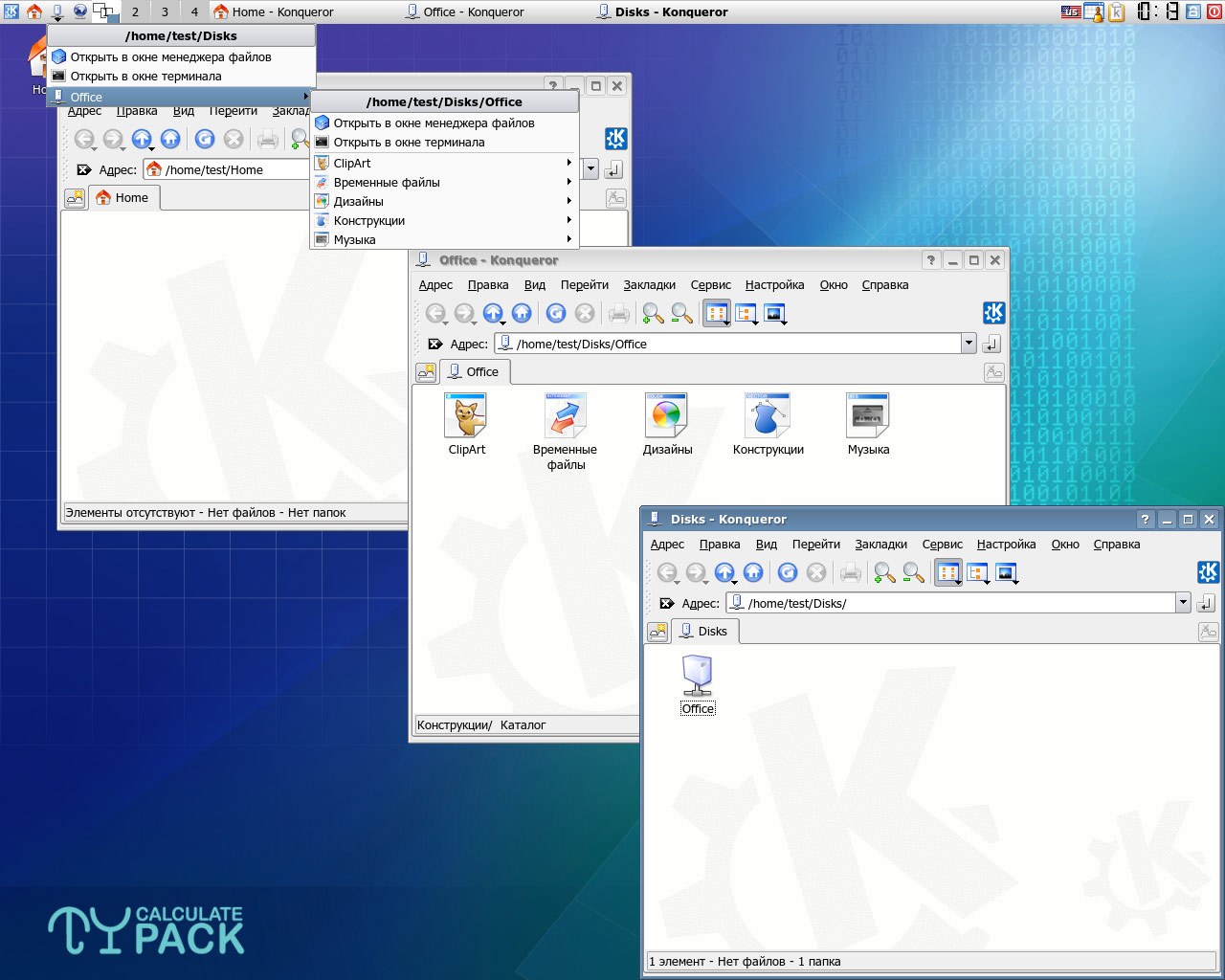The width and height of the screenshot is (1225, 980).
Task: Open Сервис menu in Disks window
Action: click(x=942, y=544)
